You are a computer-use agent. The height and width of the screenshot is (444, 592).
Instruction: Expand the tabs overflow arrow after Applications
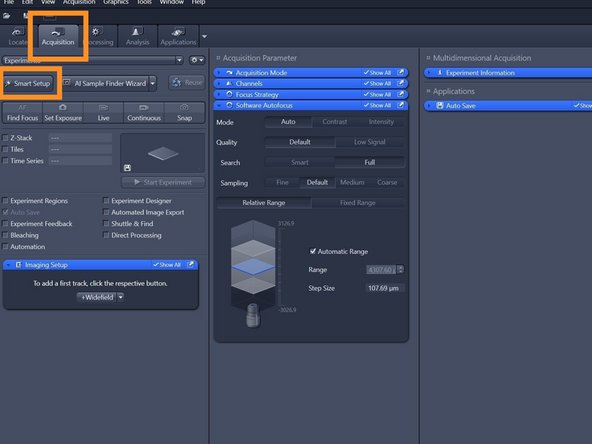[x=204, y=37]
